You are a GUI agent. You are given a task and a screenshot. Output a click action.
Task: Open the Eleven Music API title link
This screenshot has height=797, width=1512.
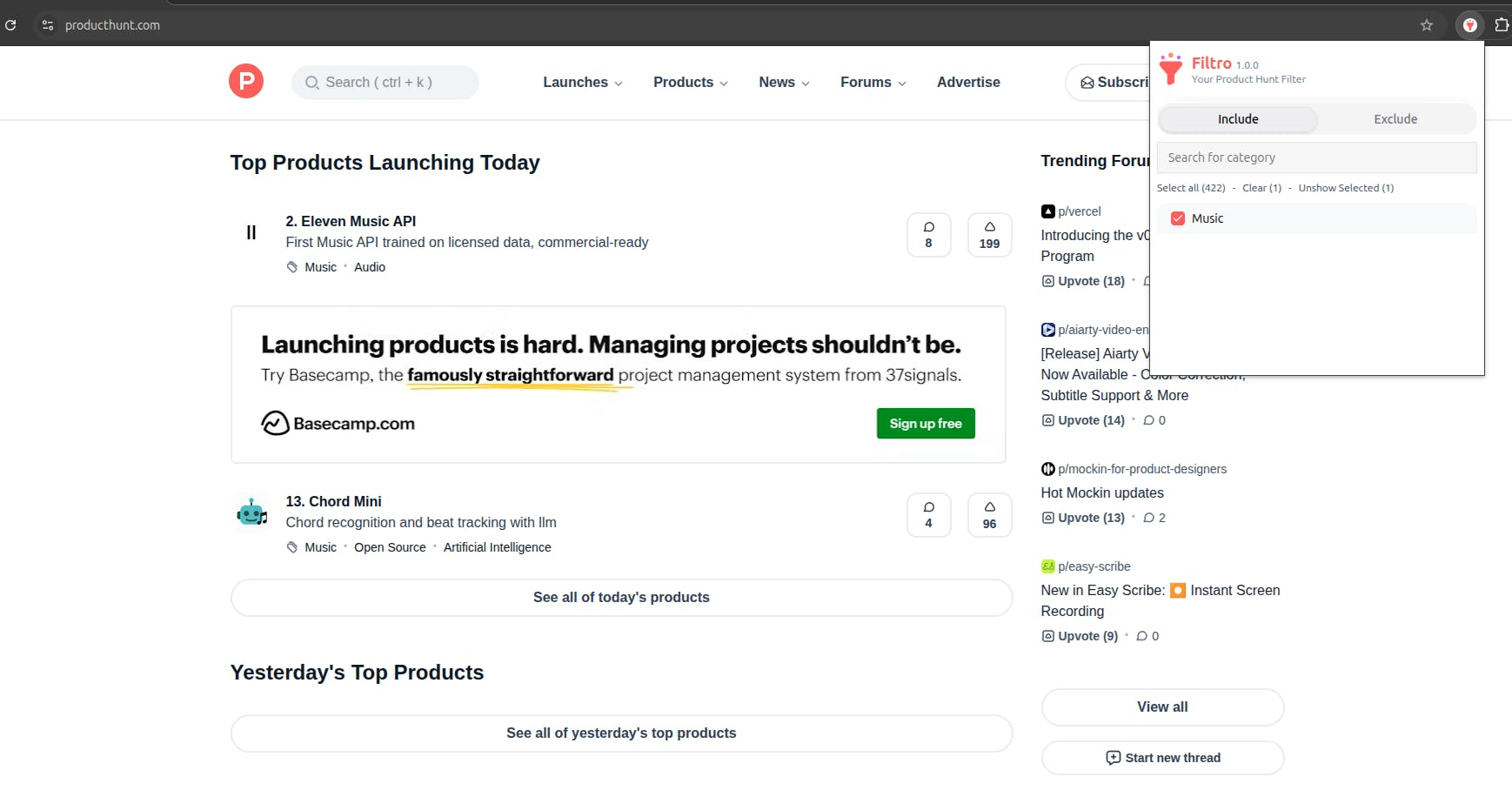(351, 222)
